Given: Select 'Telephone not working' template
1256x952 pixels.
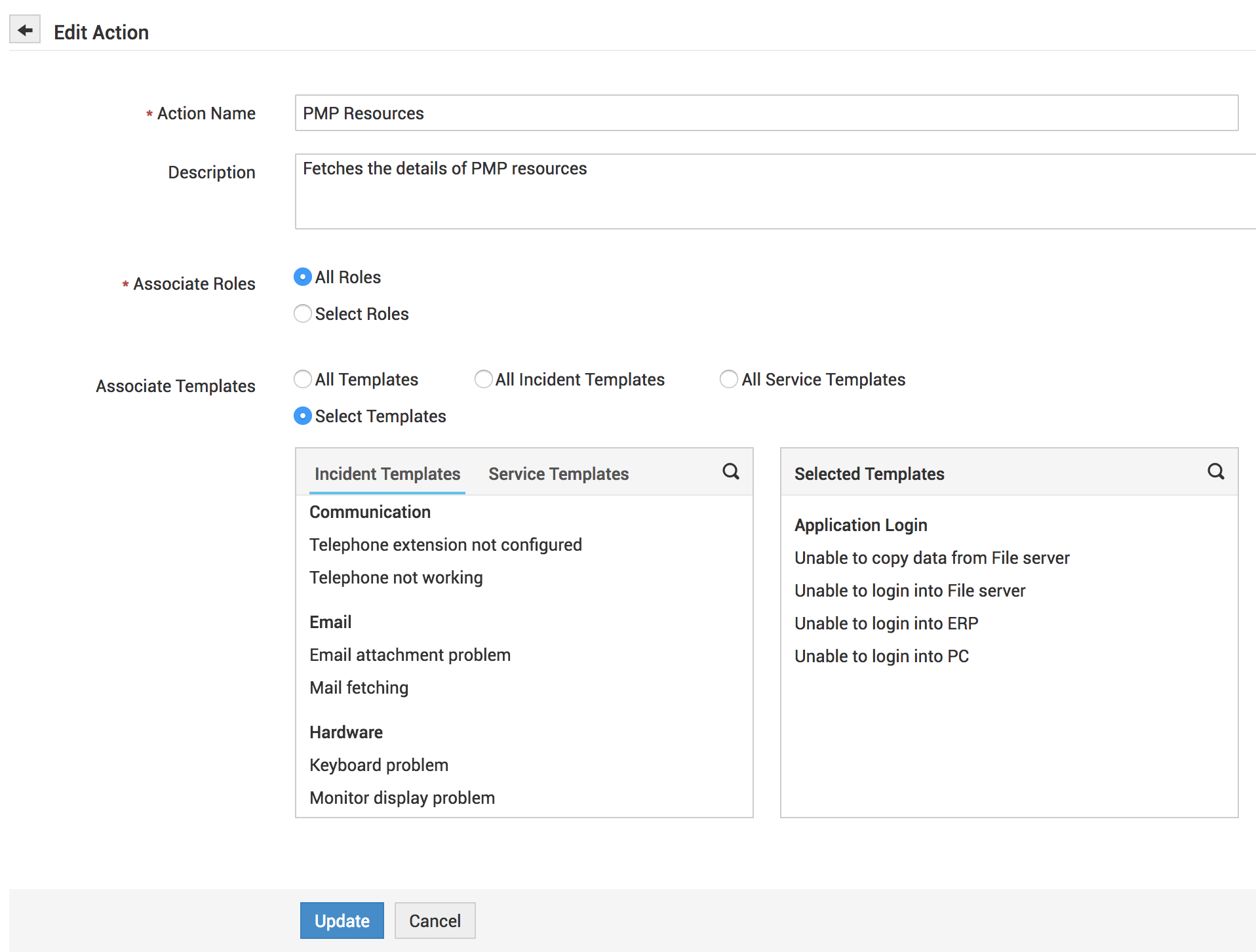Looking at the screenshot, I should 396,578.
